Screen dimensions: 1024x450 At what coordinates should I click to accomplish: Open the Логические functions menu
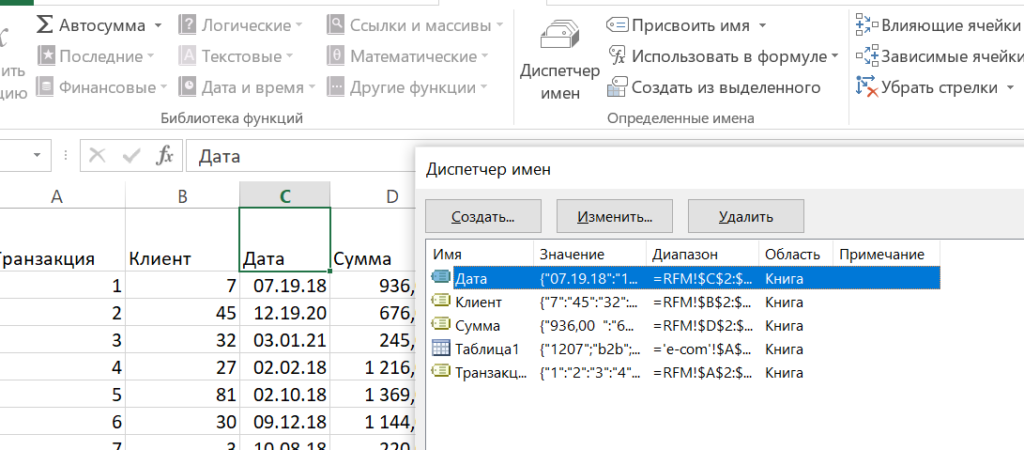240,26
